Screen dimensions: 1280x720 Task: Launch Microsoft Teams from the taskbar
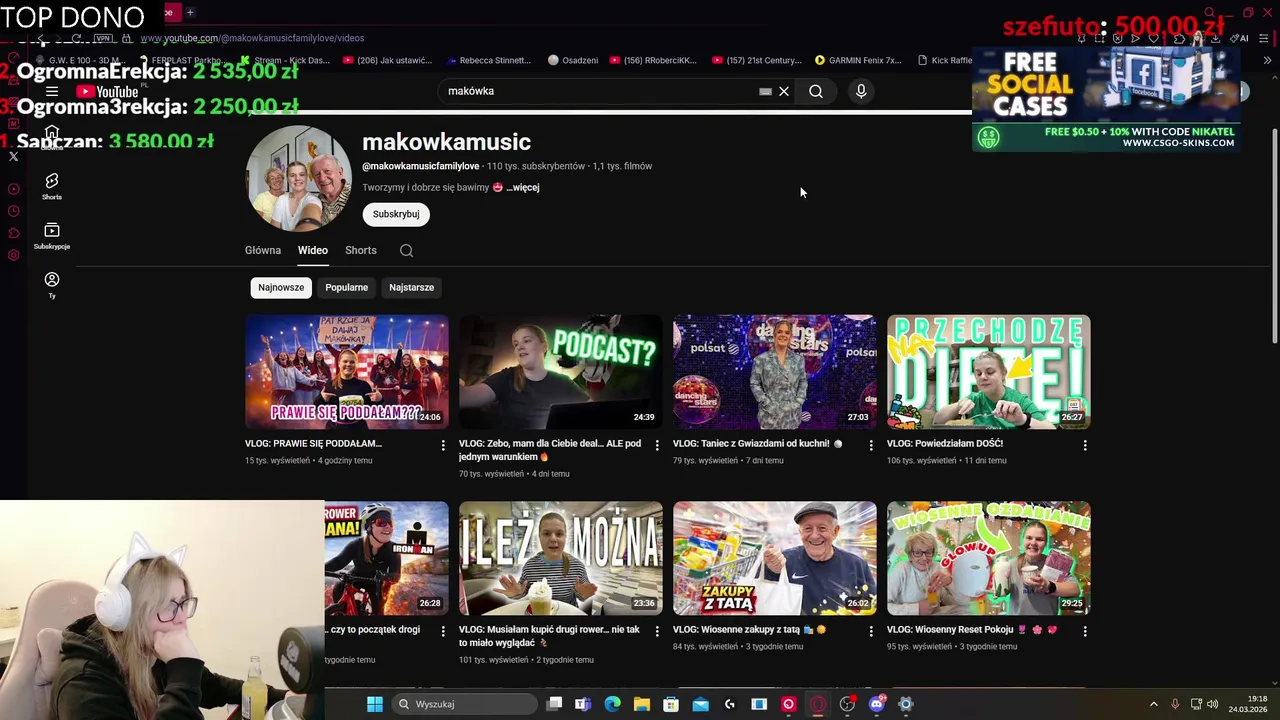tap(583, 704)
